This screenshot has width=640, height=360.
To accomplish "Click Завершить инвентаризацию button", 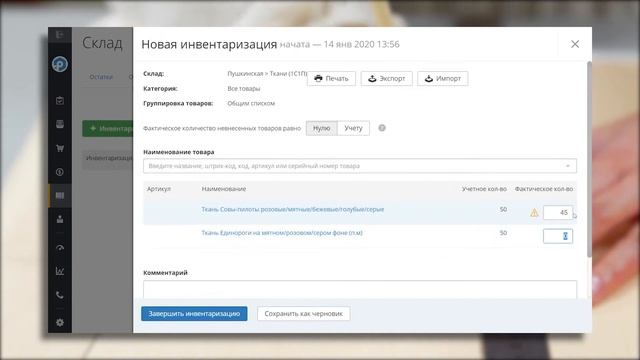I will (194, 314).
